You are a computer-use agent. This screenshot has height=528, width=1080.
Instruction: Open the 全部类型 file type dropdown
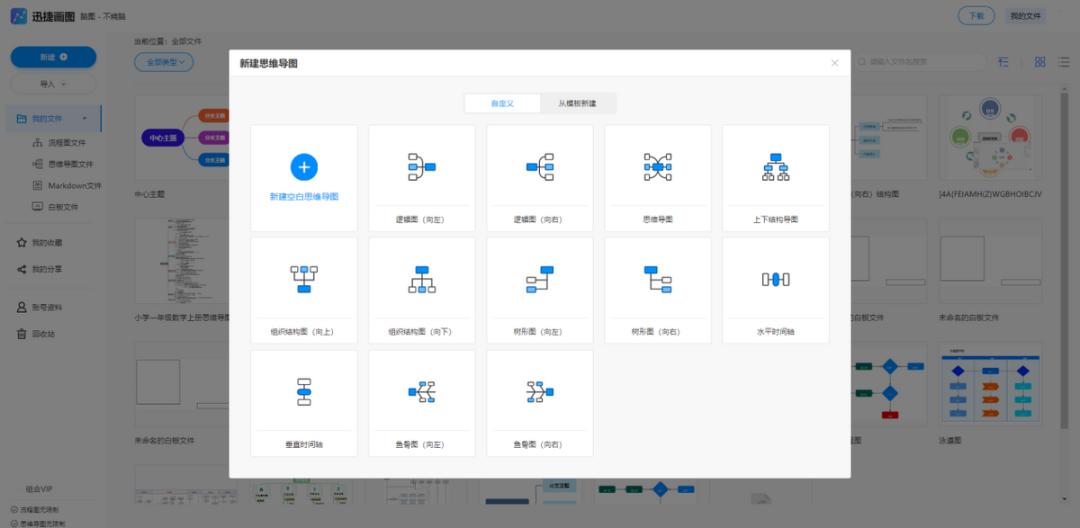tap(164, 62)
